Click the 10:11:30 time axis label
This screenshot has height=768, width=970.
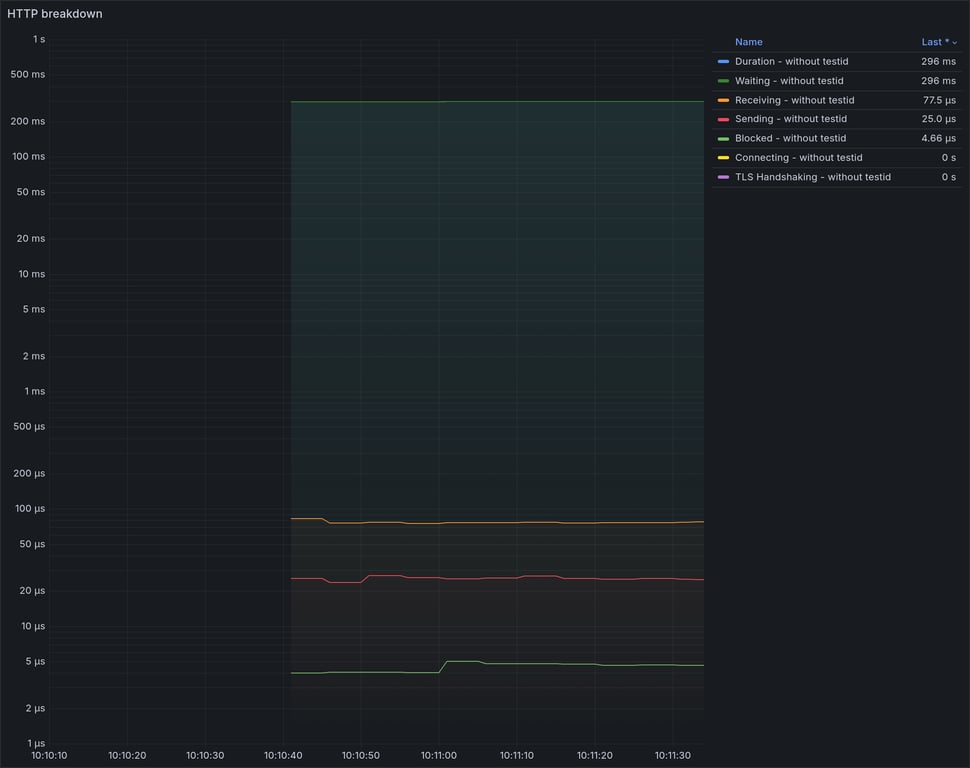tap(672, 755)
